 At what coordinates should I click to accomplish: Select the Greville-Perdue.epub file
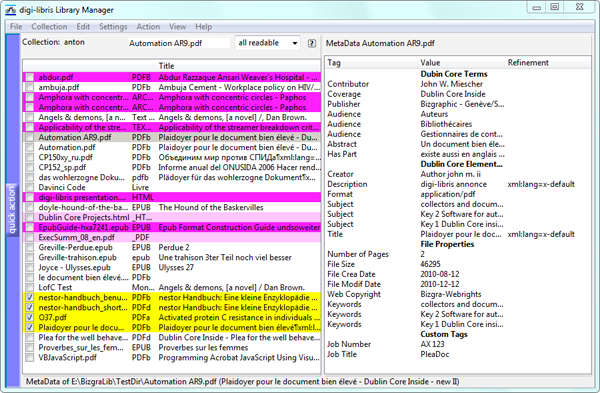tap(75, 248)
